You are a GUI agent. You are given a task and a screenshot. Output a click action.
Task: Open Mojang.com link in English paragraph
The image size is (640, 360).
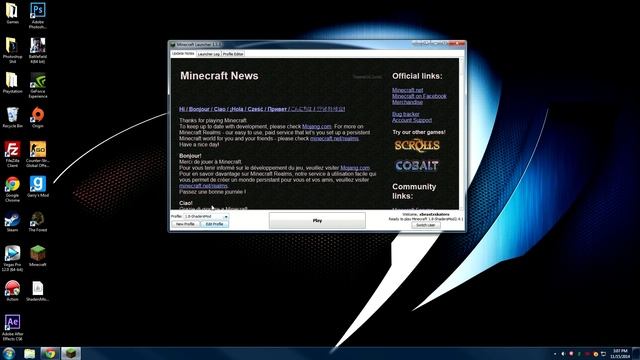tap(317, 127)
